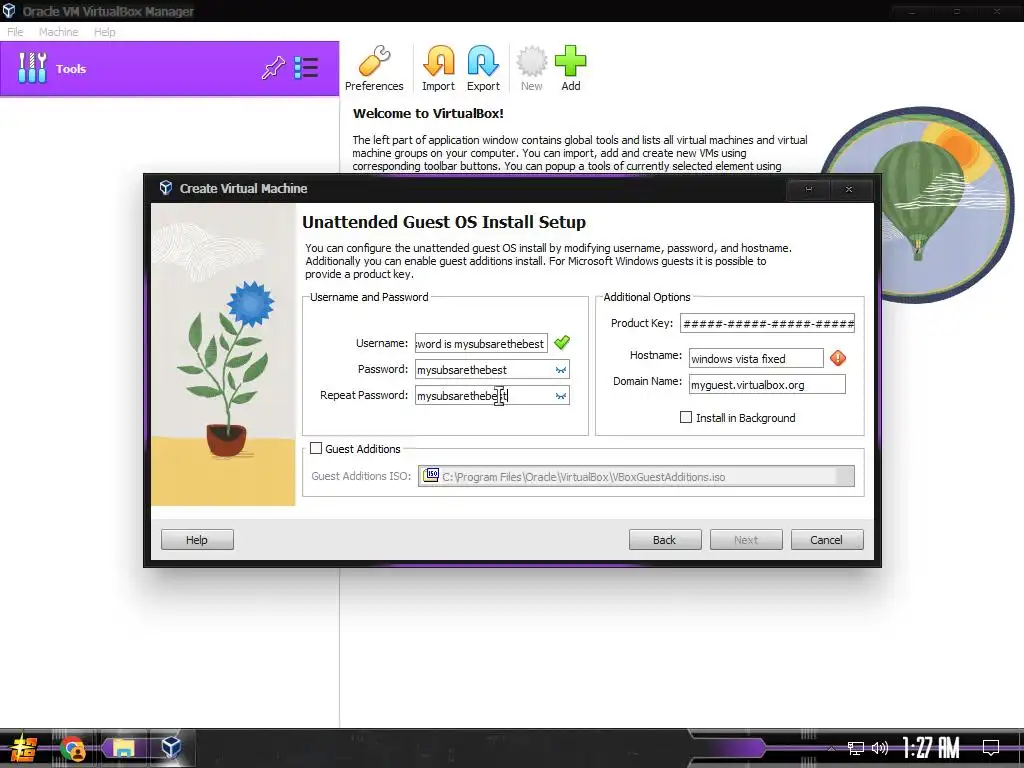This screenshot has width=1024, height=768.
Task: Open the Start menu on taskbar
Action: (23, 748)
